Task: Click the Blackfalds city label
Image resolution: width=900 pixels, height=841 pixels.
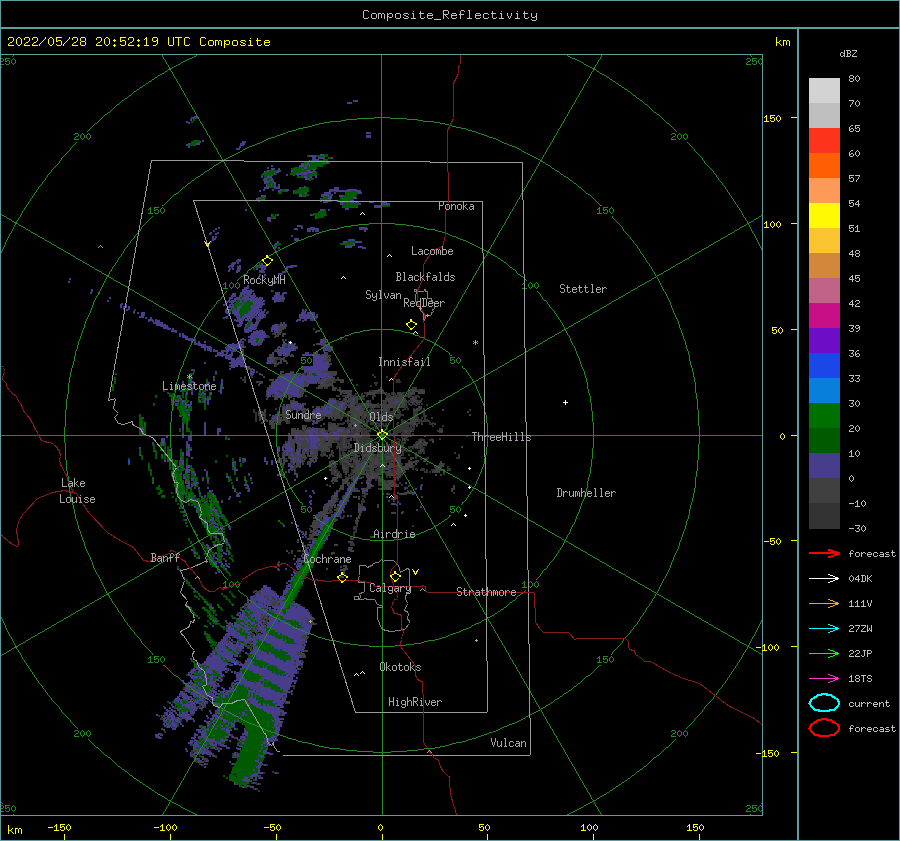Action: (x=425, y=277)
